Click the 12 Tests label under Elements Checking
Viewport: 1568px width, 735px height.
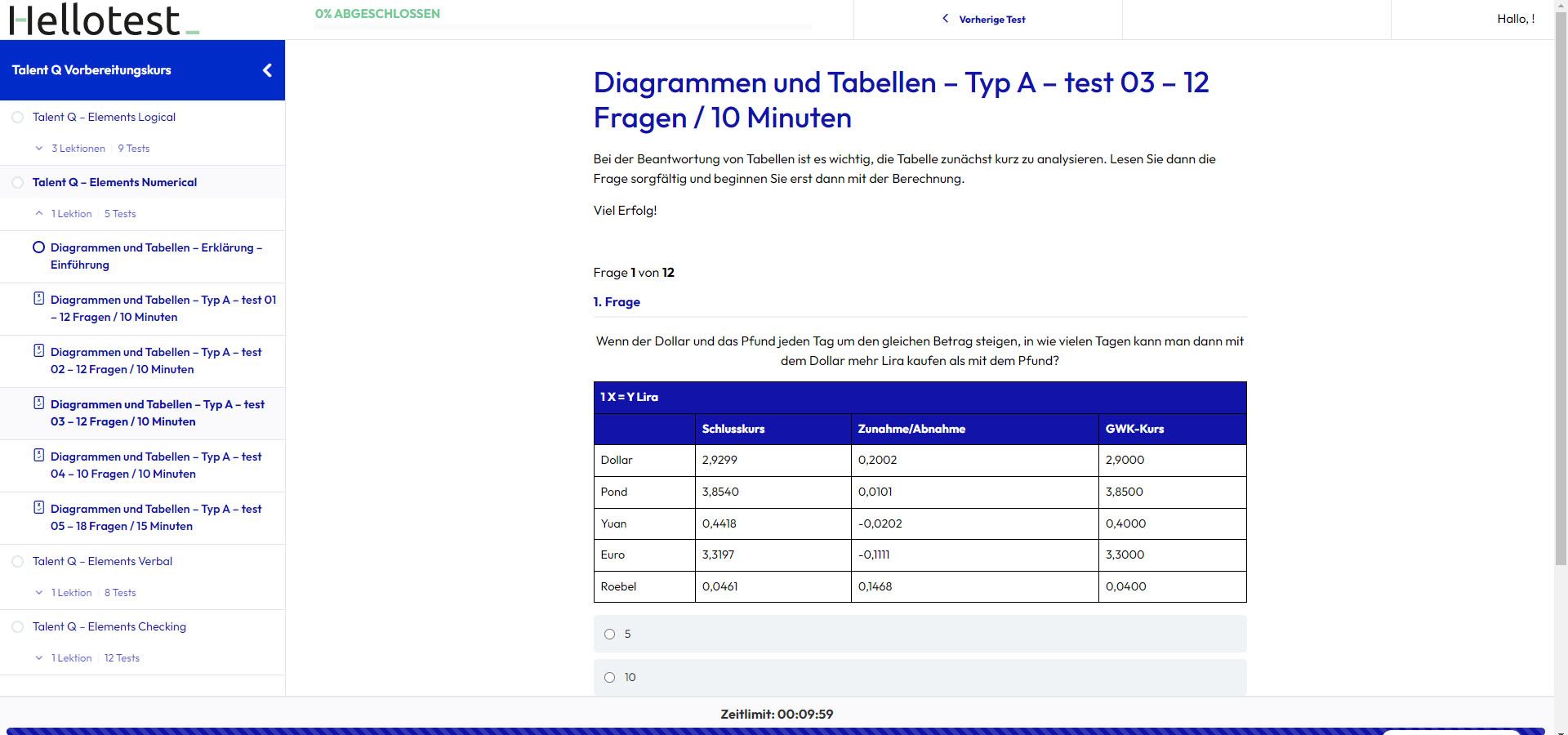coord(122,658)
